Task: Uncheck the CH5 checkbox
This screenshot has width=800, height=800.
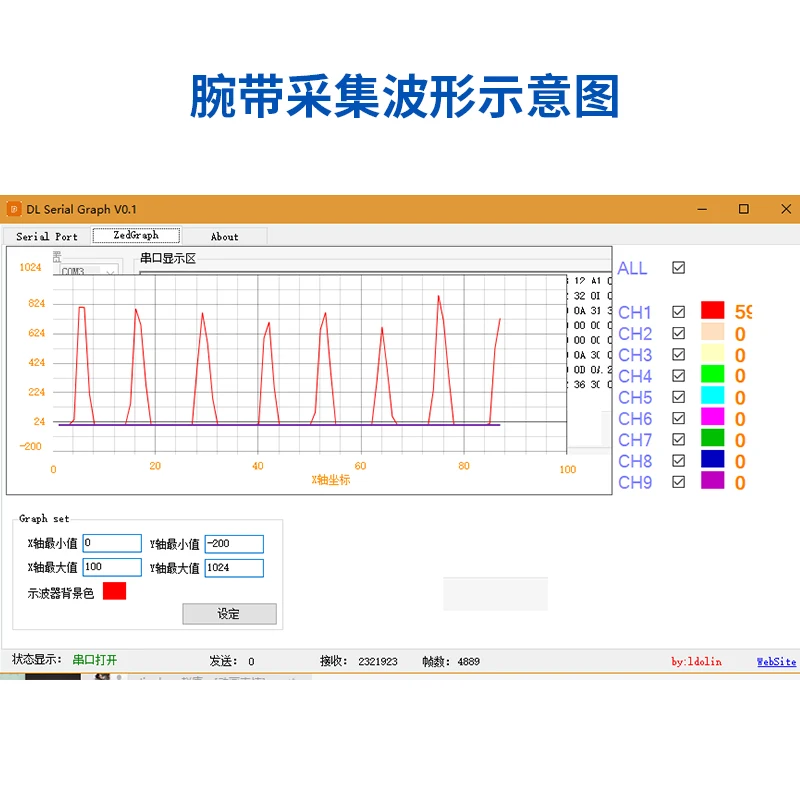Action: point(679,397)
